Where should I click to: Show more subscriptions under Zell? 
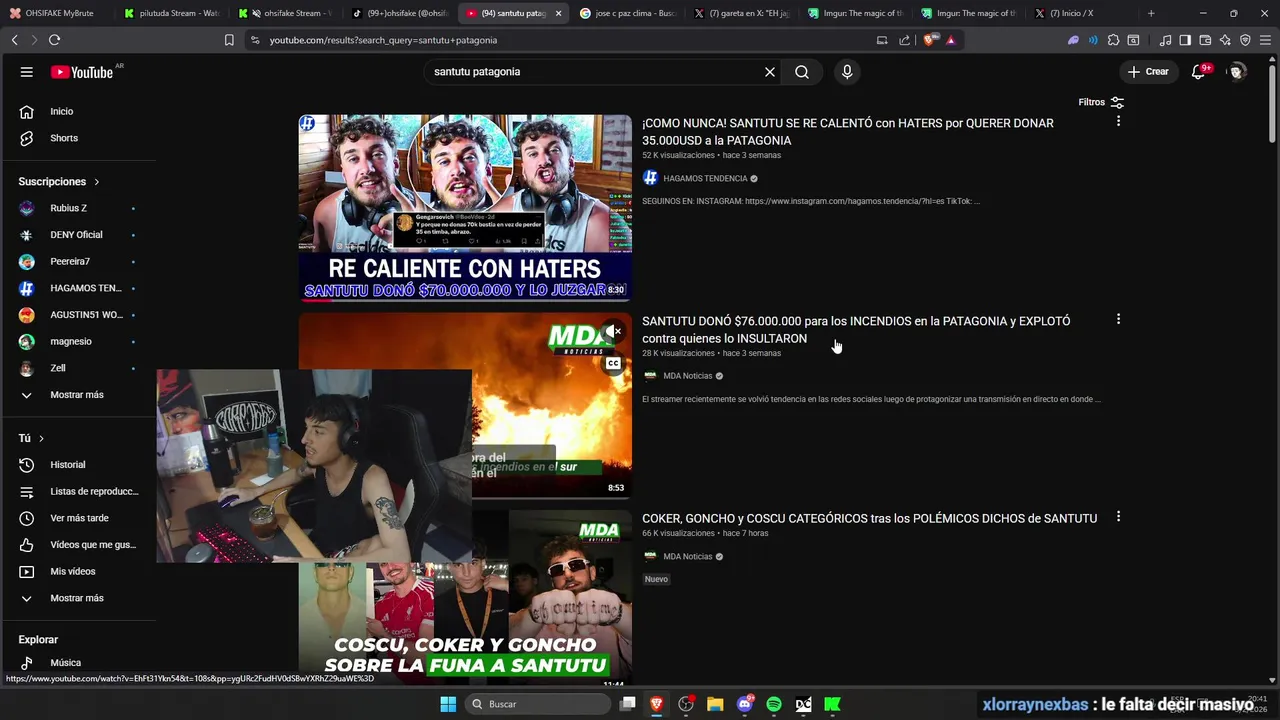coord(78,395)
